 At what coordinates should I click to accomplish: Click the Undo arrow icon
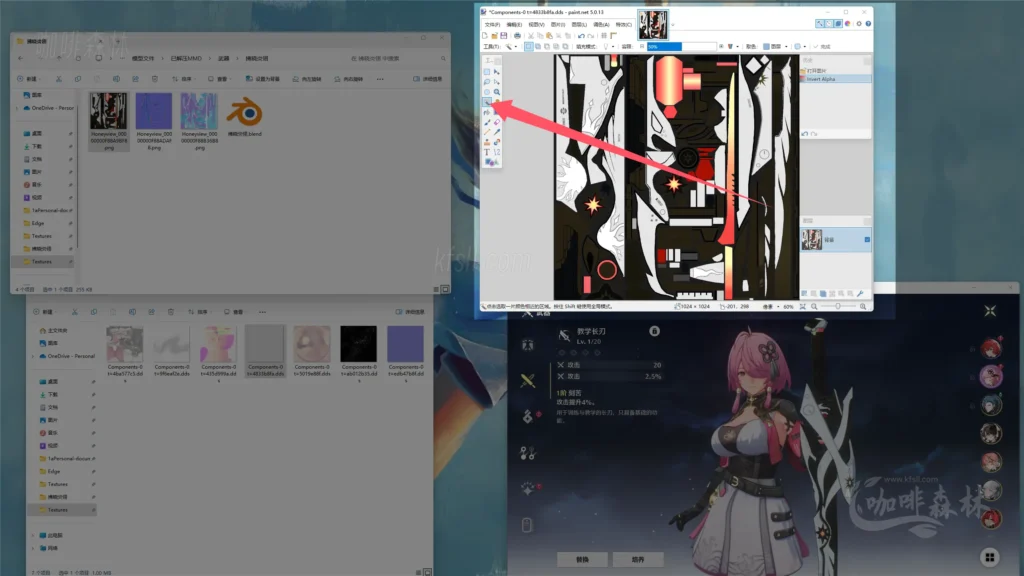pyautogui.click(x=581, y=36)
